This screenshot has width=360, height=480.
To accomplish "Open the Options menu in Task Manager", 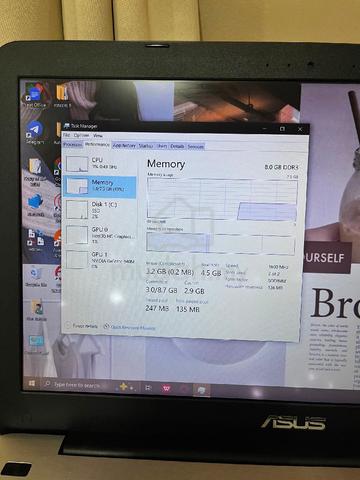I will 81,135.
